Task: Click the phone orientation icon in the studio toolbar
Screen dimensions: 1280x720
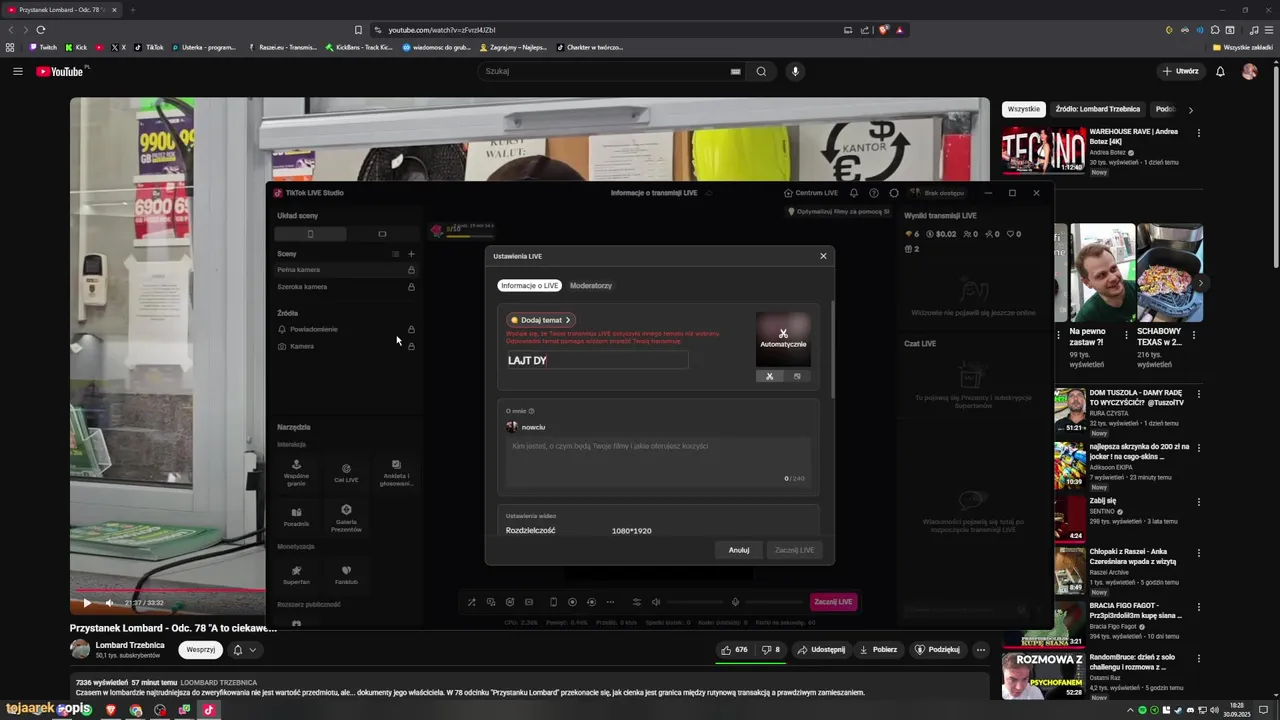Action: coord(553,602)
